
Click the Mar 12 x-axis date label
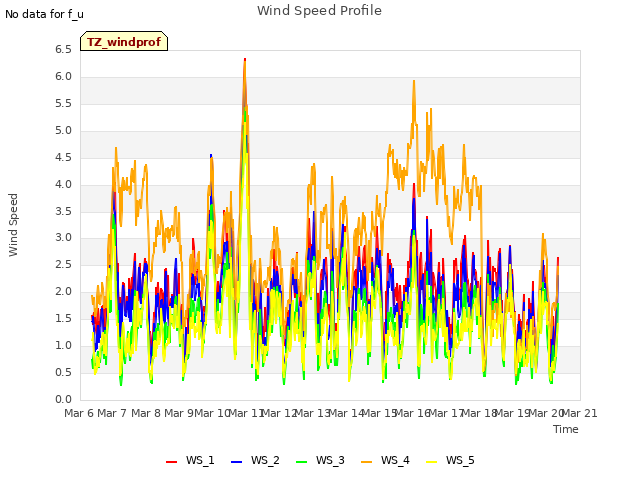(279, 413)
